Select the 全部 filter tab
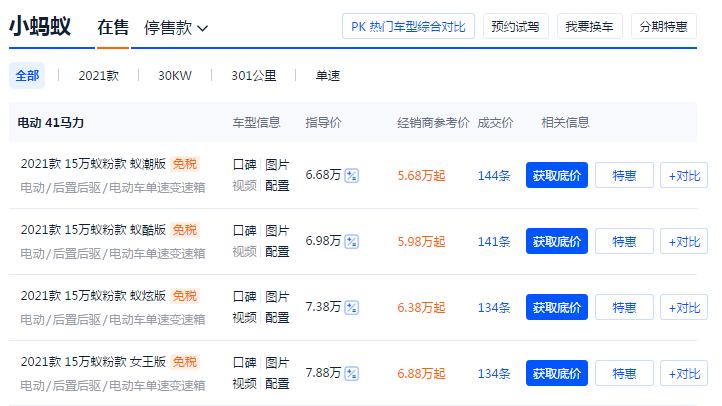This screenshot has width=722, height=406. pos(27,75)
